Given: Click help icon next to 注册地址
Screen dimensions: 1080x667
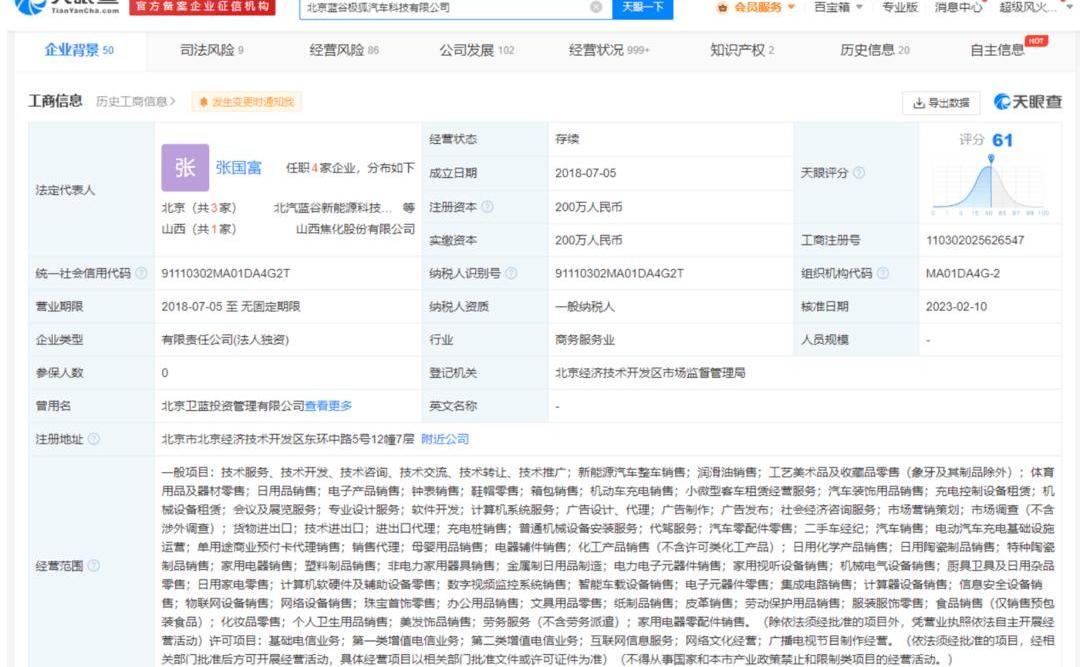Looking at the screenshot, I should click(x=94, y=439).
